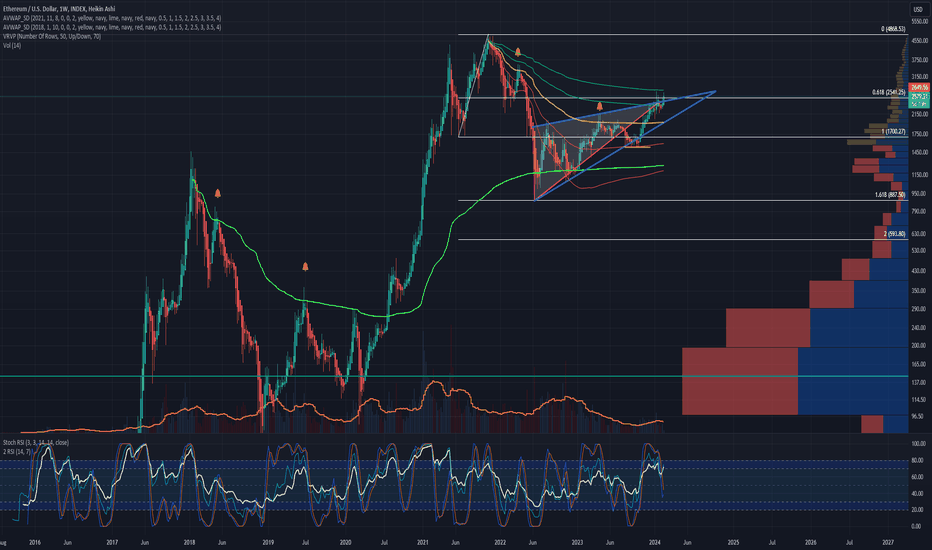Viewport: 932px width, 550px height.
Task: Select the Vol (14) indicator legend
Action: click(12, 45)
